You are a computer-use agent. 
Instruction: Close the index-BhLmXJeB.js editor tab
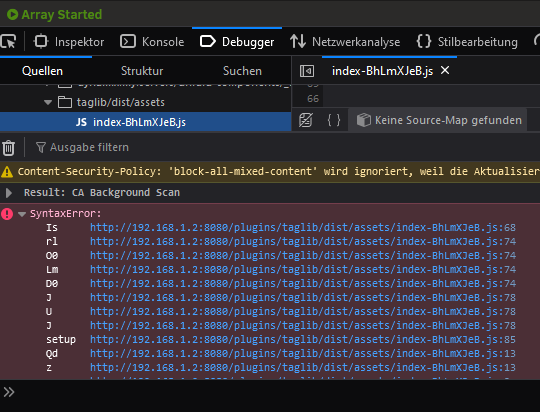click(445, 70)
